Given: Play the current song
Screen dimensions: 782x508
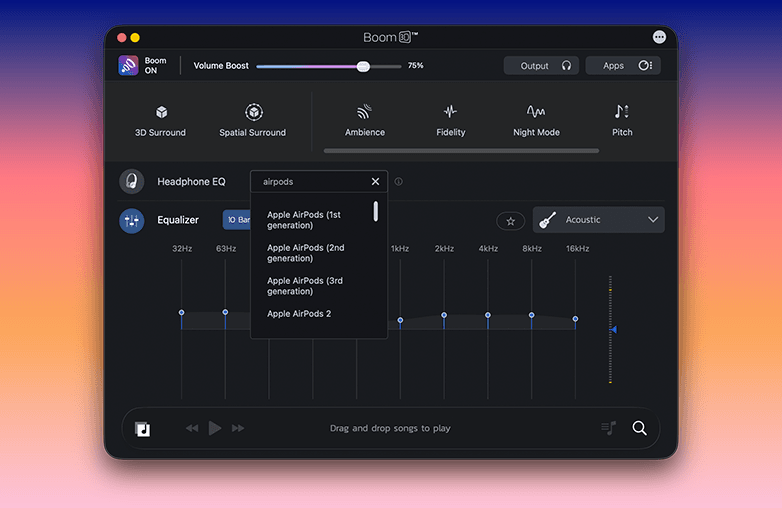Looking at the screenshot, I should [215, 428].
